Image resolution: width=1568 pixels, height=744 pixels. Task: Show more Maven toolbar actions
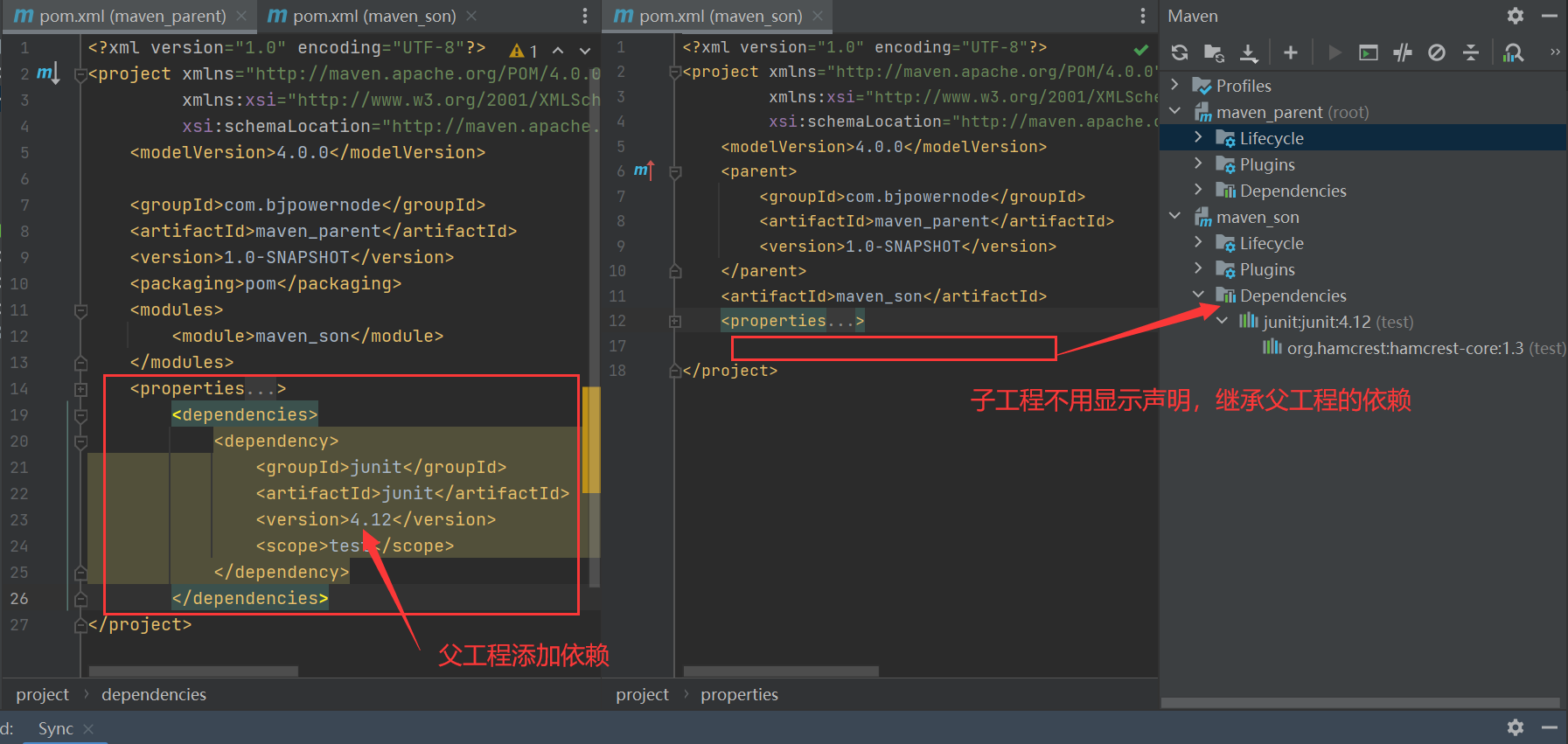(1555, 52)
